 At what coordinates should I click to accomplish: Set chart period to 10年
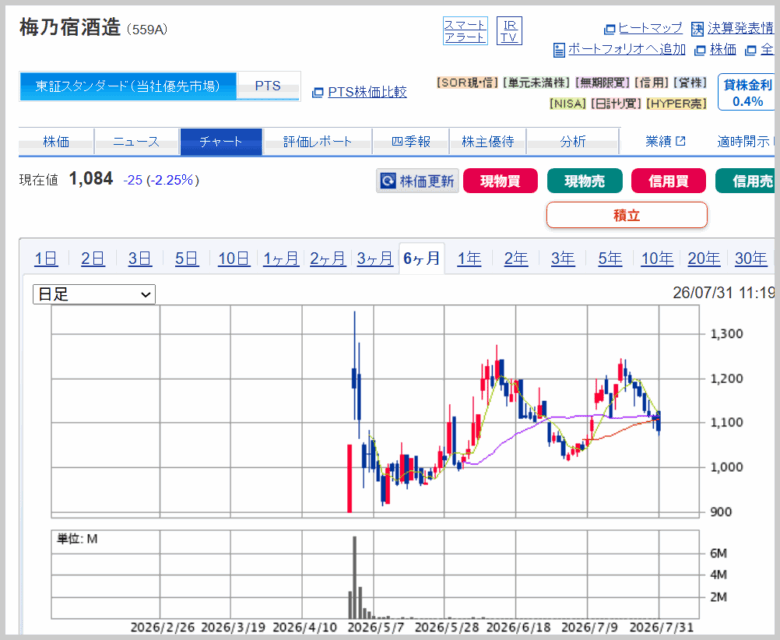point(657,259)
